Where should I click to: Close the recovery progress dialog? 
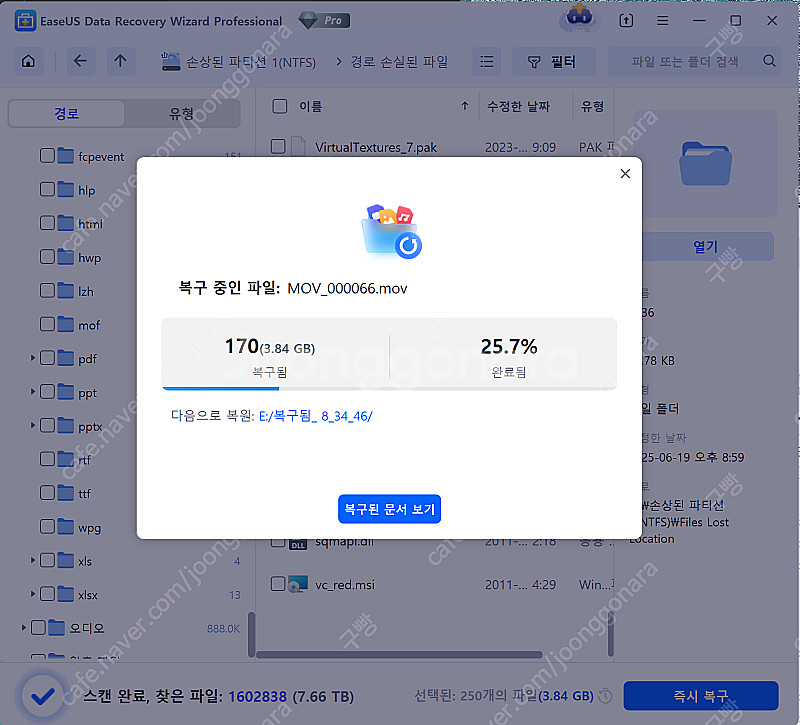626,174
